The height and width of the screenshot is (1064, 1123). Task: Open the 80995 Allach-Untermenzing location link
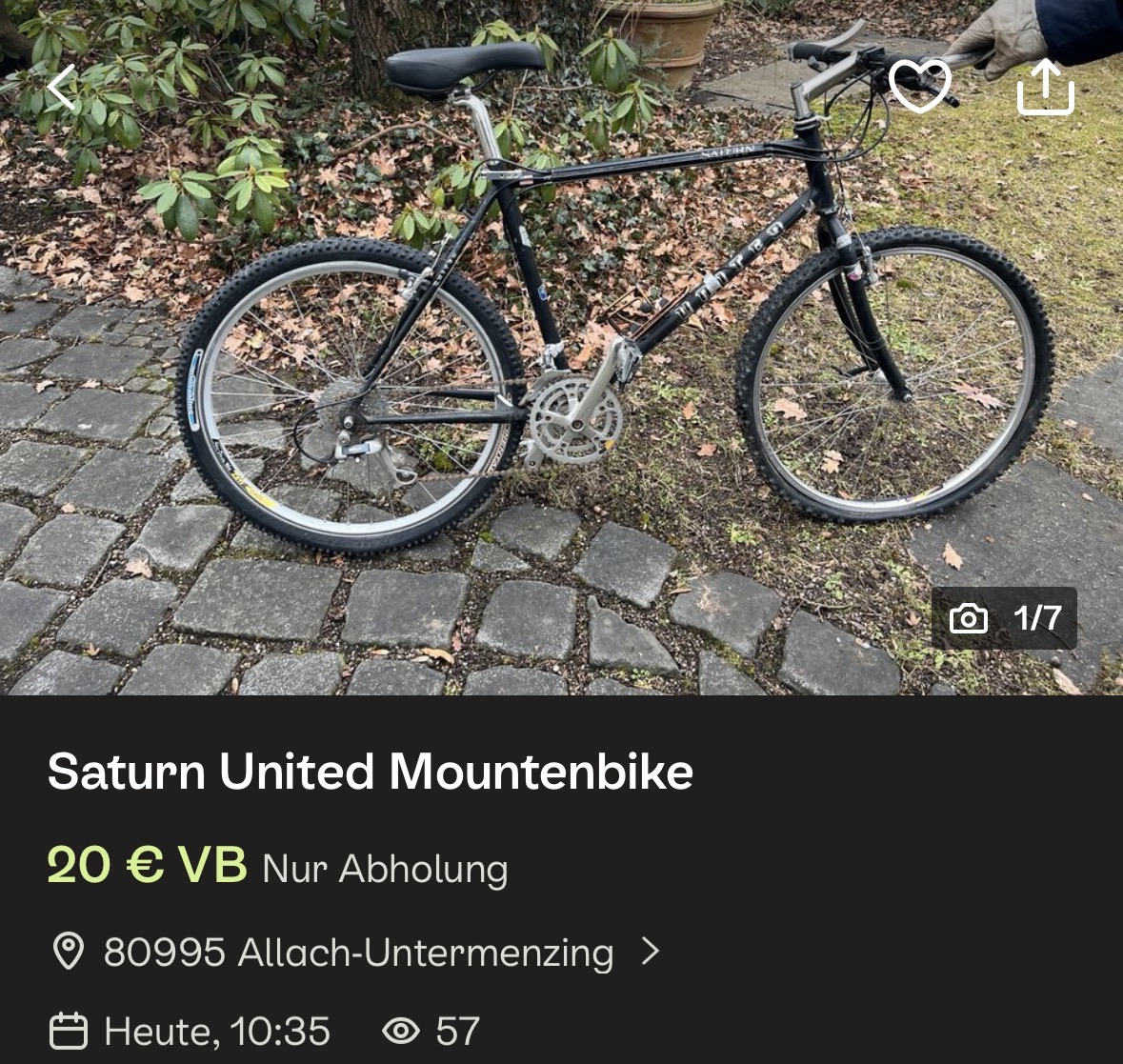(358, 952)
